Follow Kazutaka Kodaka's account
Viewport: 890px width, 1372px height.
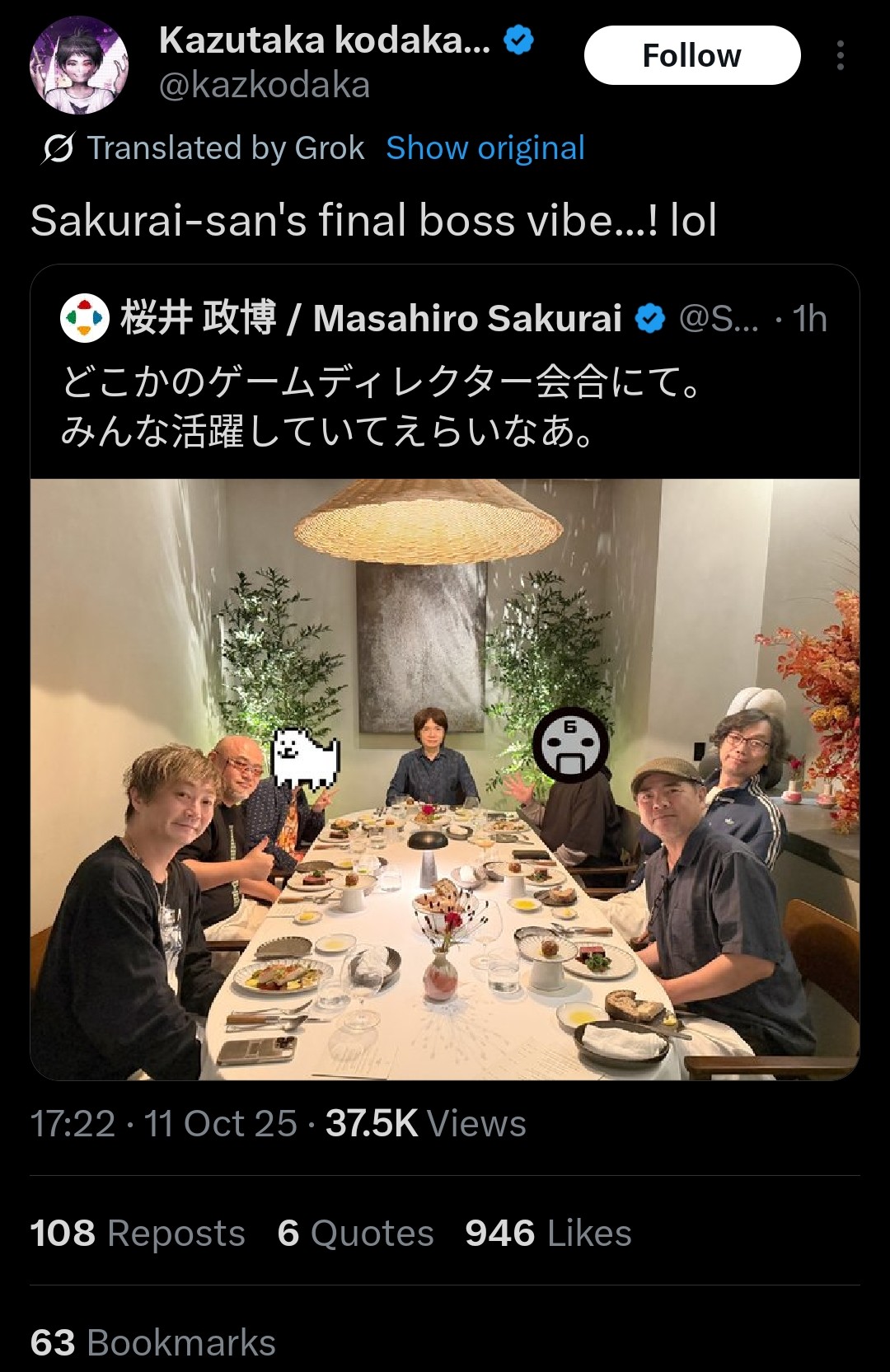coord(692,55)
